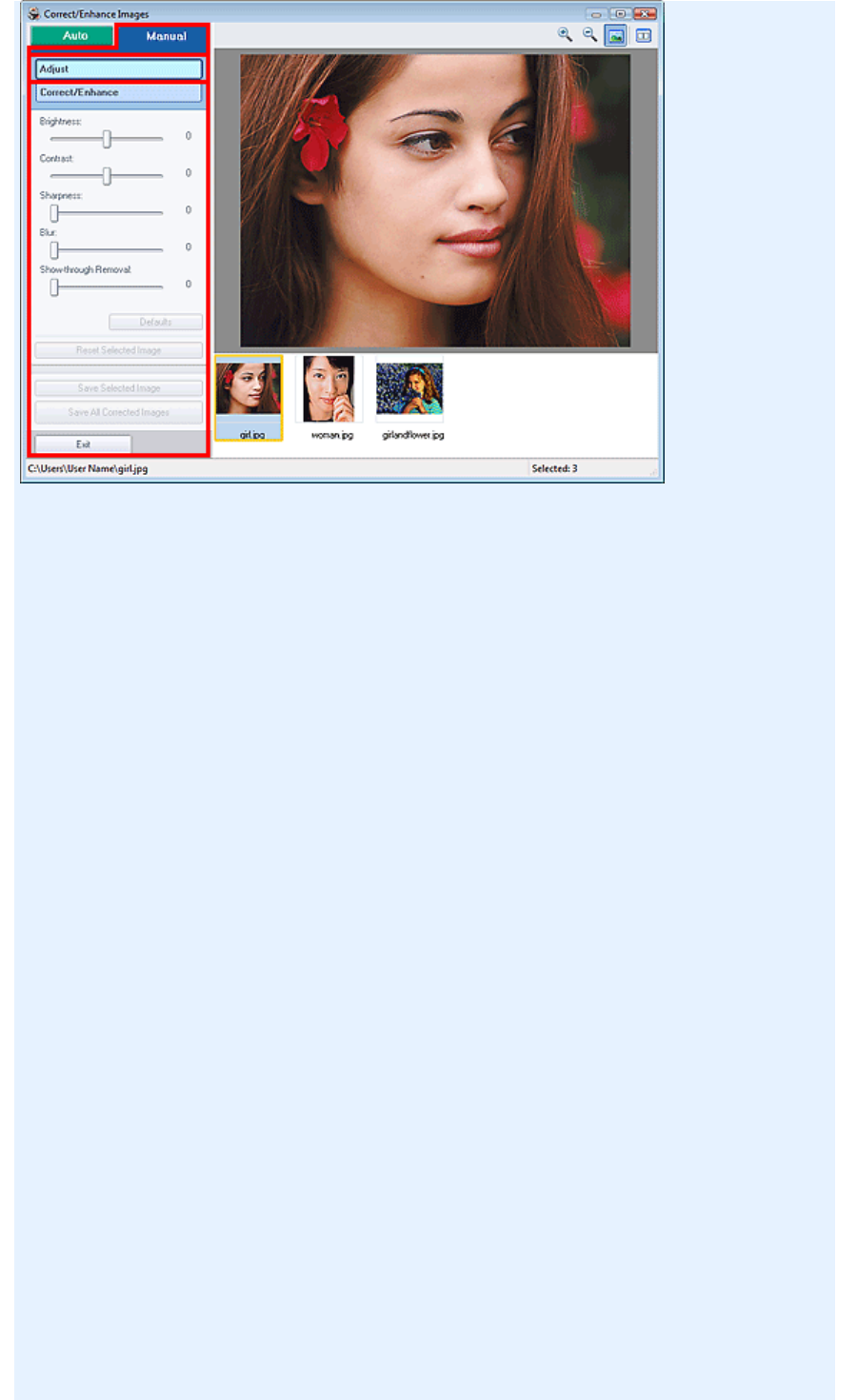Select the full-screen image view icon
Viewport: 857px width, 1400px height.
point(616,36)
